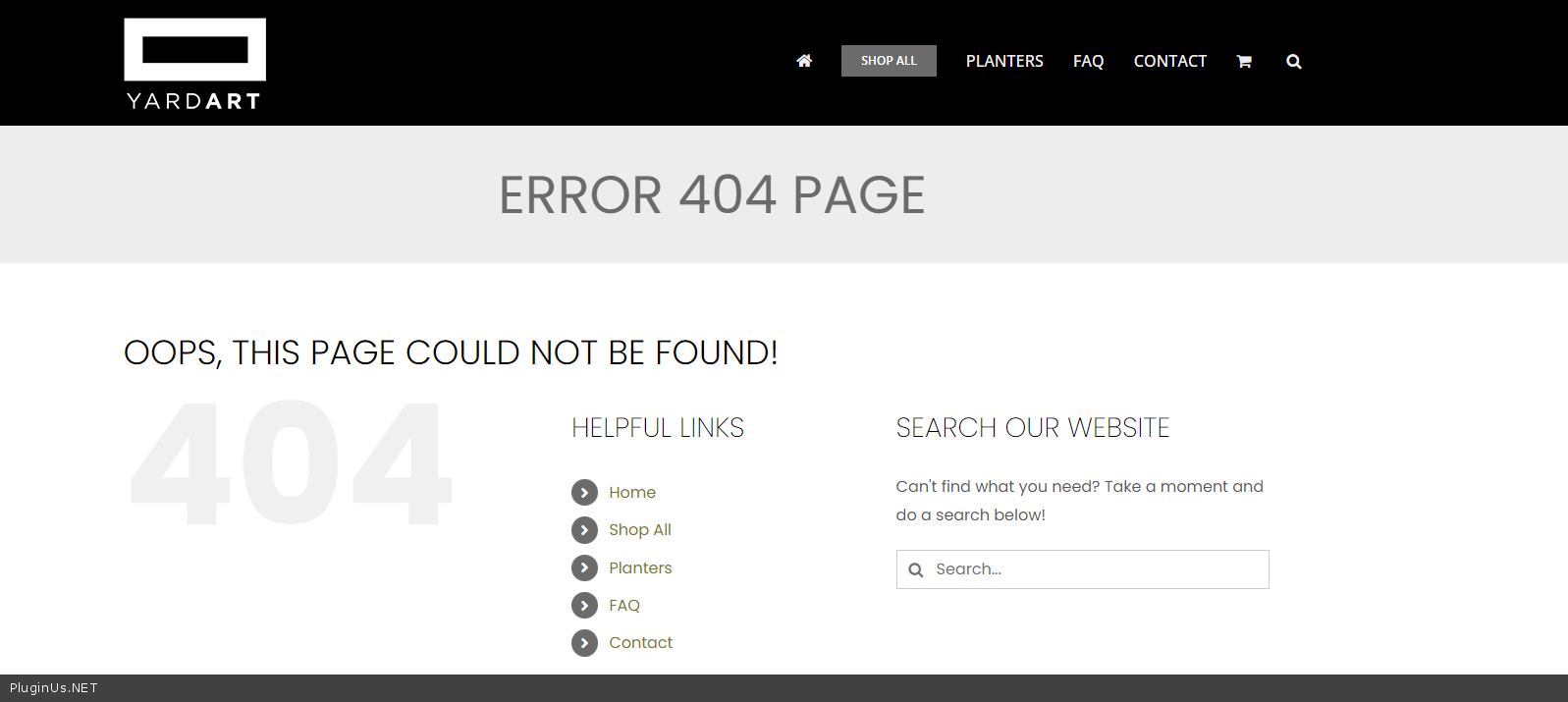The image size is (1568, 702).
Task: Open the shopping cart icon
Action: 1244,61
